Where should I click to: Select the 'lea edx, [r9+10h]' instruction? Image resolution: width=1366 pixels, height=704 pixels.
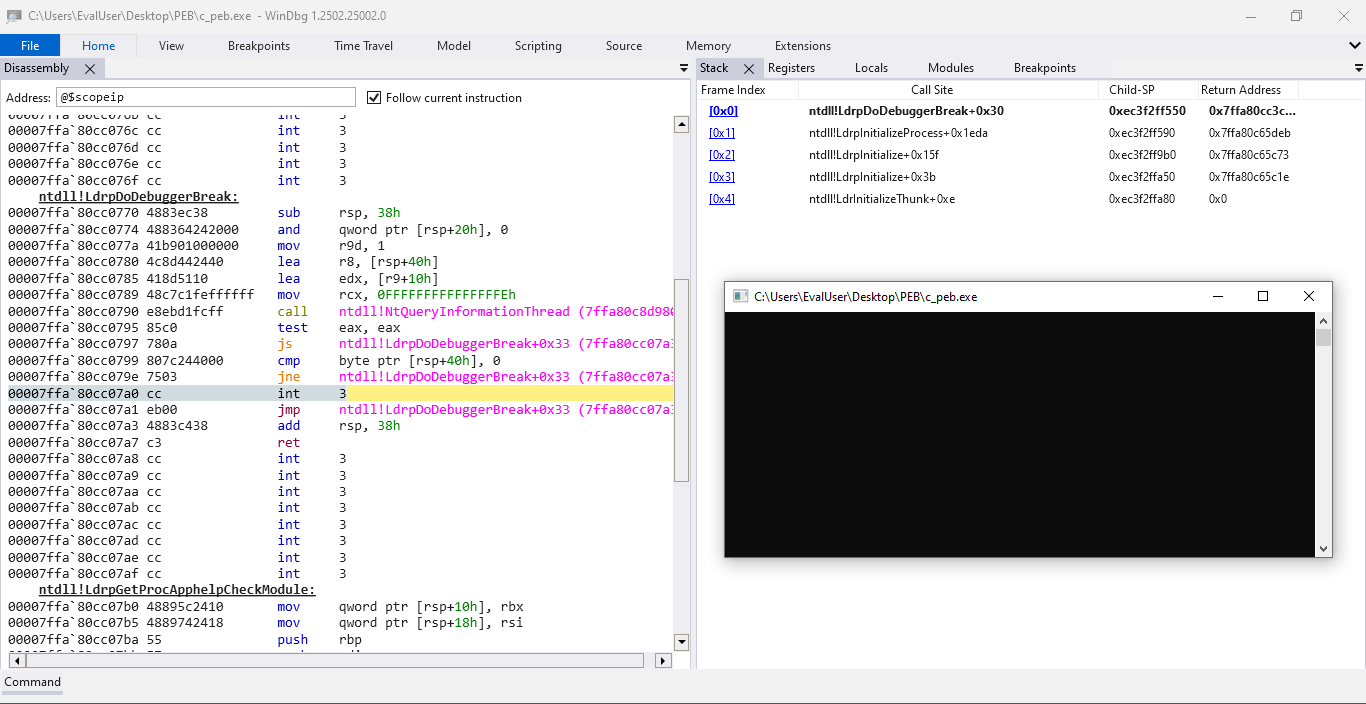point(340,279)
